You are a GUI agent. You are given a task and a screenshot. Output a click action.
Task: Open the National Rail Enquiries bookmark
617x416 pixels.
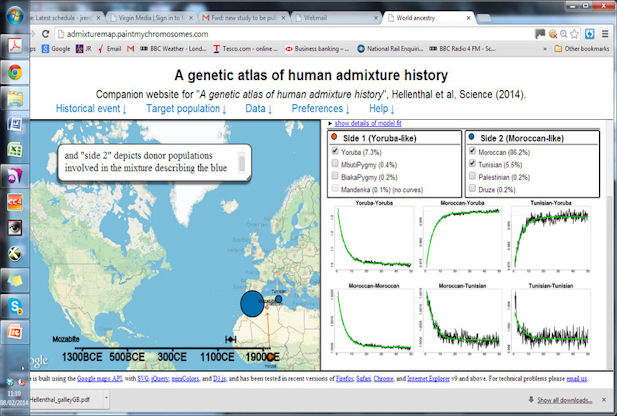[x=390, y=49]
